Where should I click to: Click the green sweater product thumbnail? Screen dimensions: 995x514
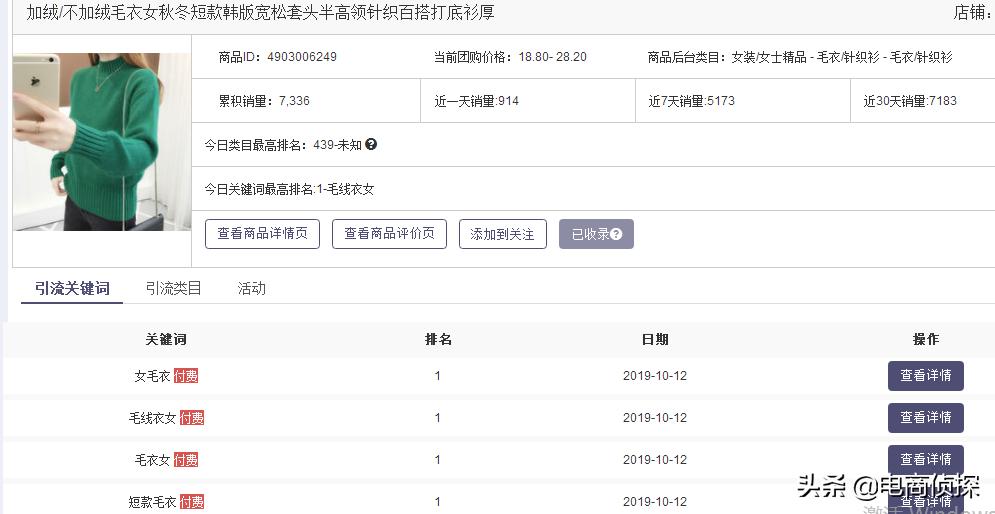tap(101, 142)
